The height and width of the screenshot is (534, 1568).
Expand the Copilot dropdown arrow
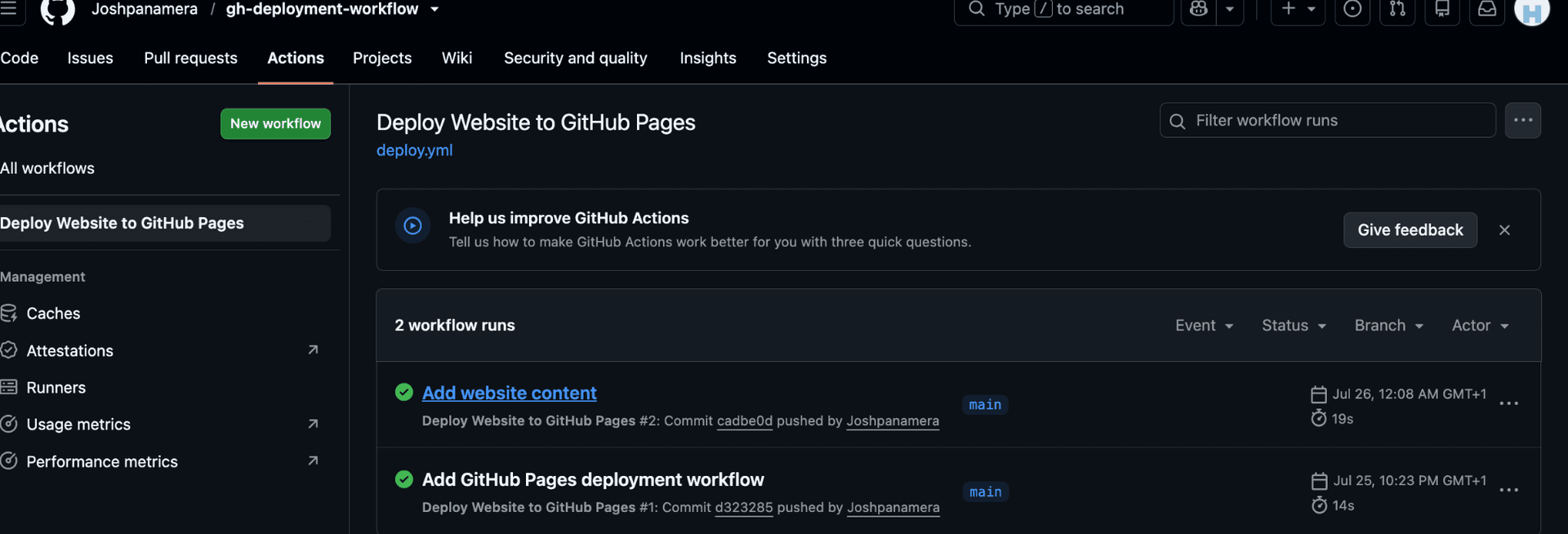click(1229, 9)
